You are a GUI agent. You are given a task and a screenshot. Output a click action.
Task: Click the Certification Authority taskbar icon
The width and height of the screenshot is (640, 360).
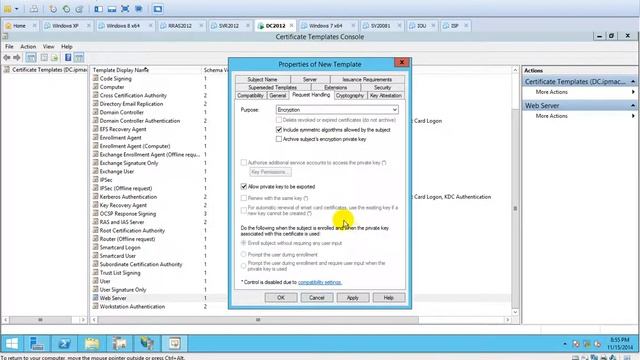(x=147, y=344)
